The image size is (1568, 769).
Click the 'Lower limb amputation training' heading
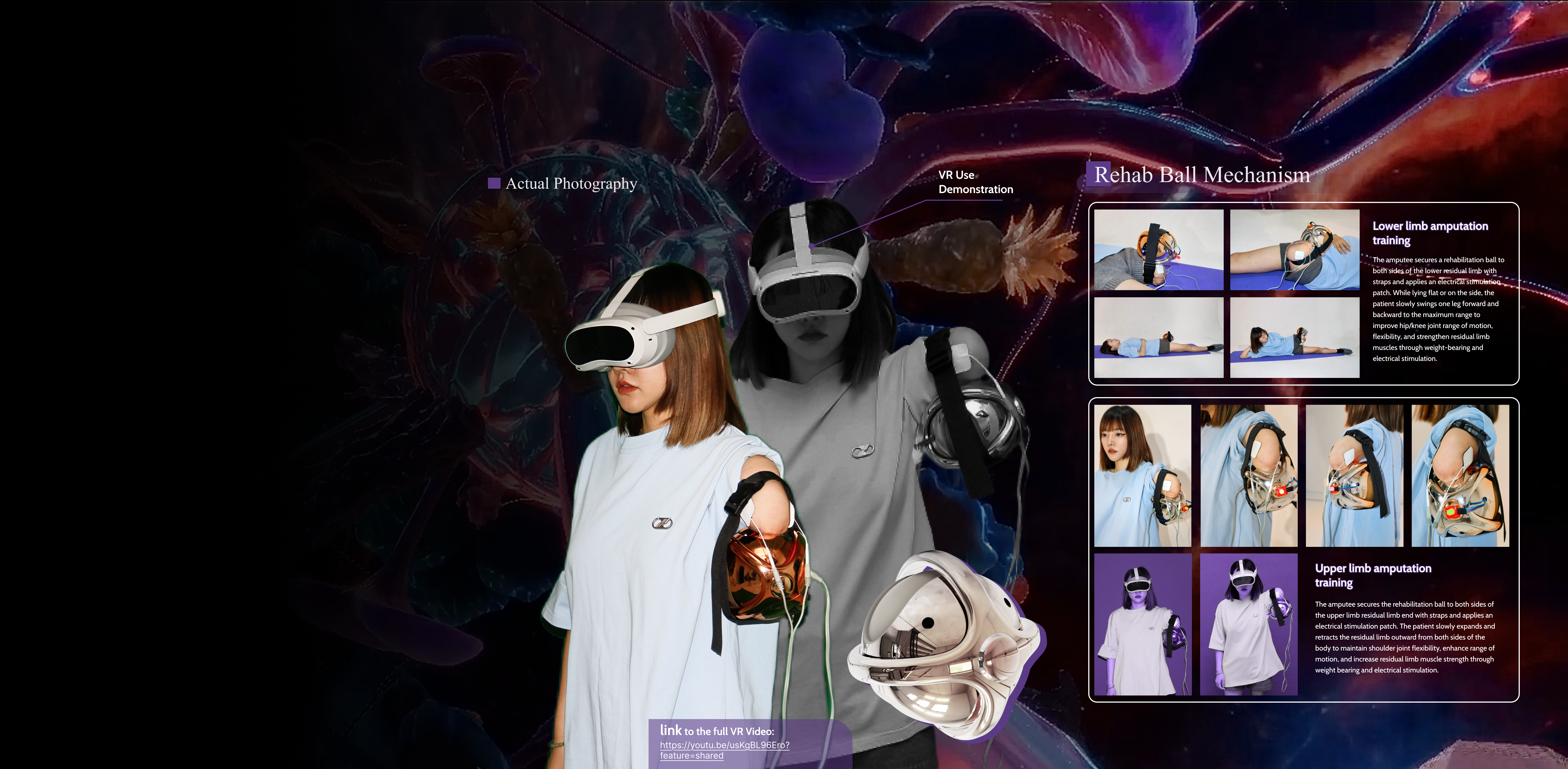point(1430,233)
